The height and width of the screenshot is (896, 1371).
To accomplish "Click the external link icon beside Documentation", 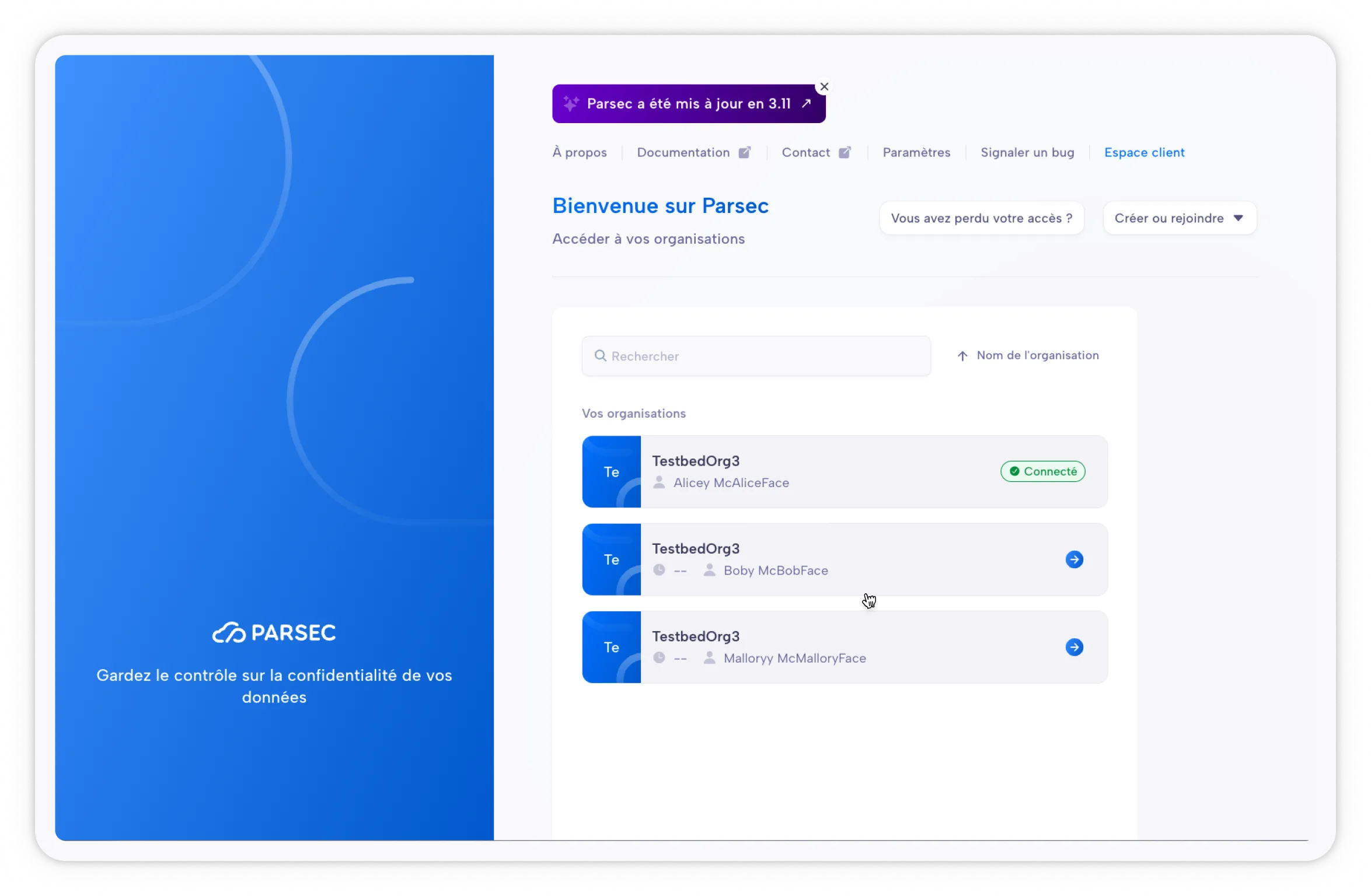I will [x=744, y=152].
